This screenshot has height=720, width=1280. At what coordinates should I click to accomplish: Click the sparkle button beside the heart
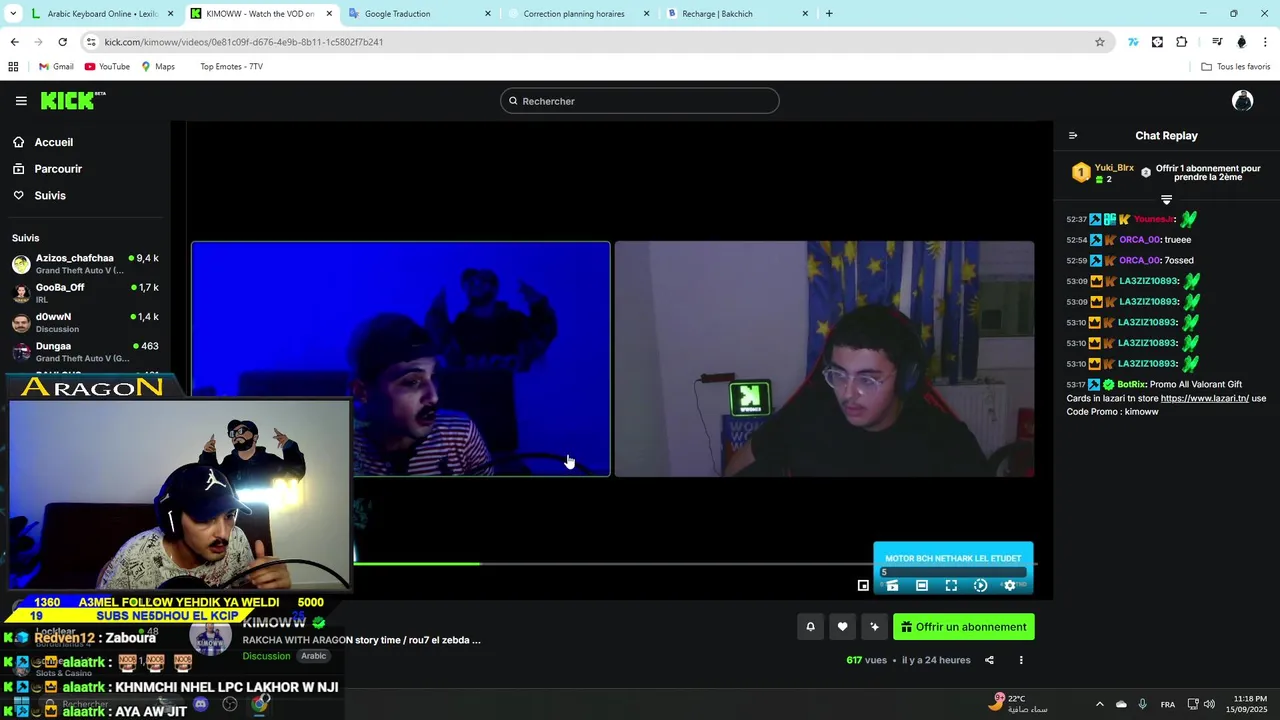[x=874, y=627]
